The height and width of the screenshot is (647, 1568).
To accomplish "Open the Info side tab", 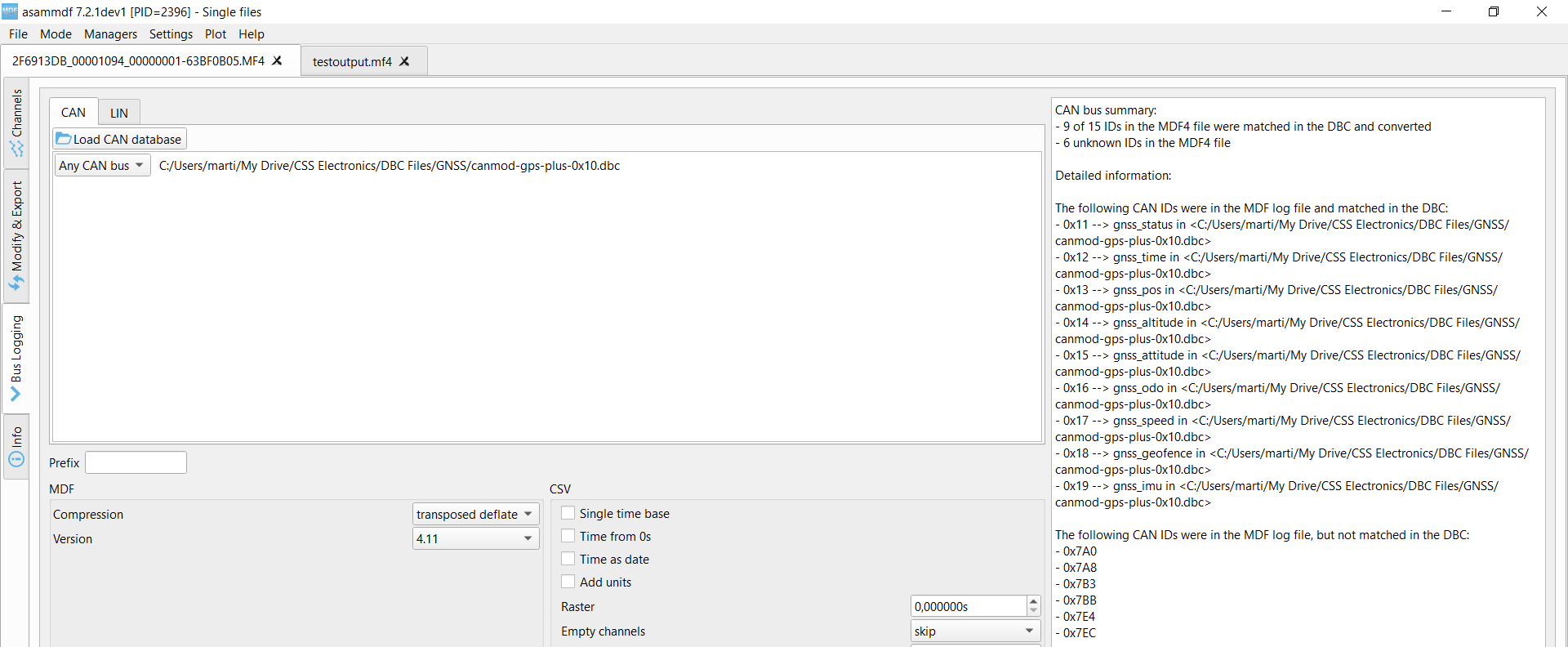I will click(16, 446).
